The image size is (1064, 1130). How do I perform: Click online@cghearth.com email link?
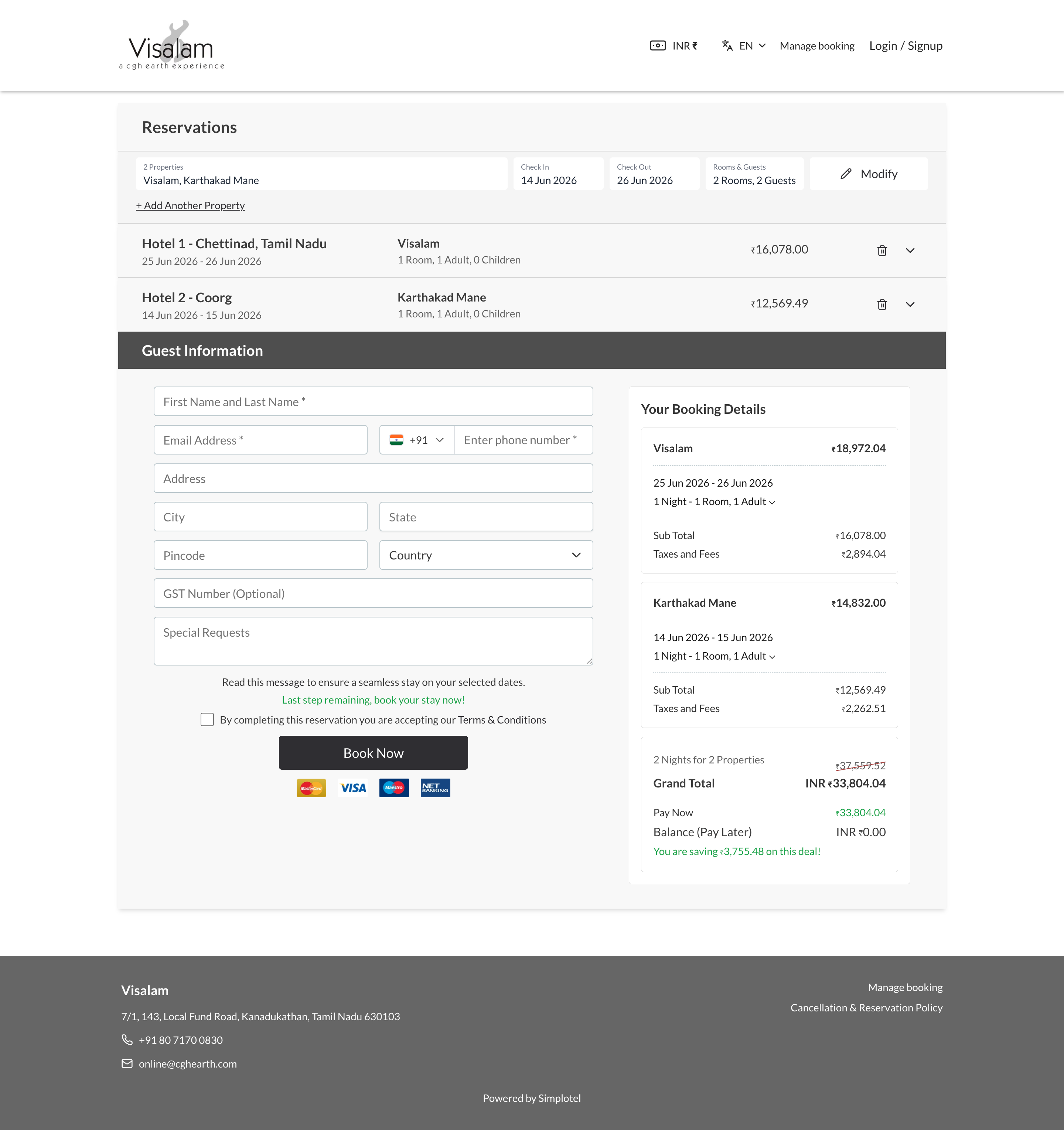pos(188,1063)
